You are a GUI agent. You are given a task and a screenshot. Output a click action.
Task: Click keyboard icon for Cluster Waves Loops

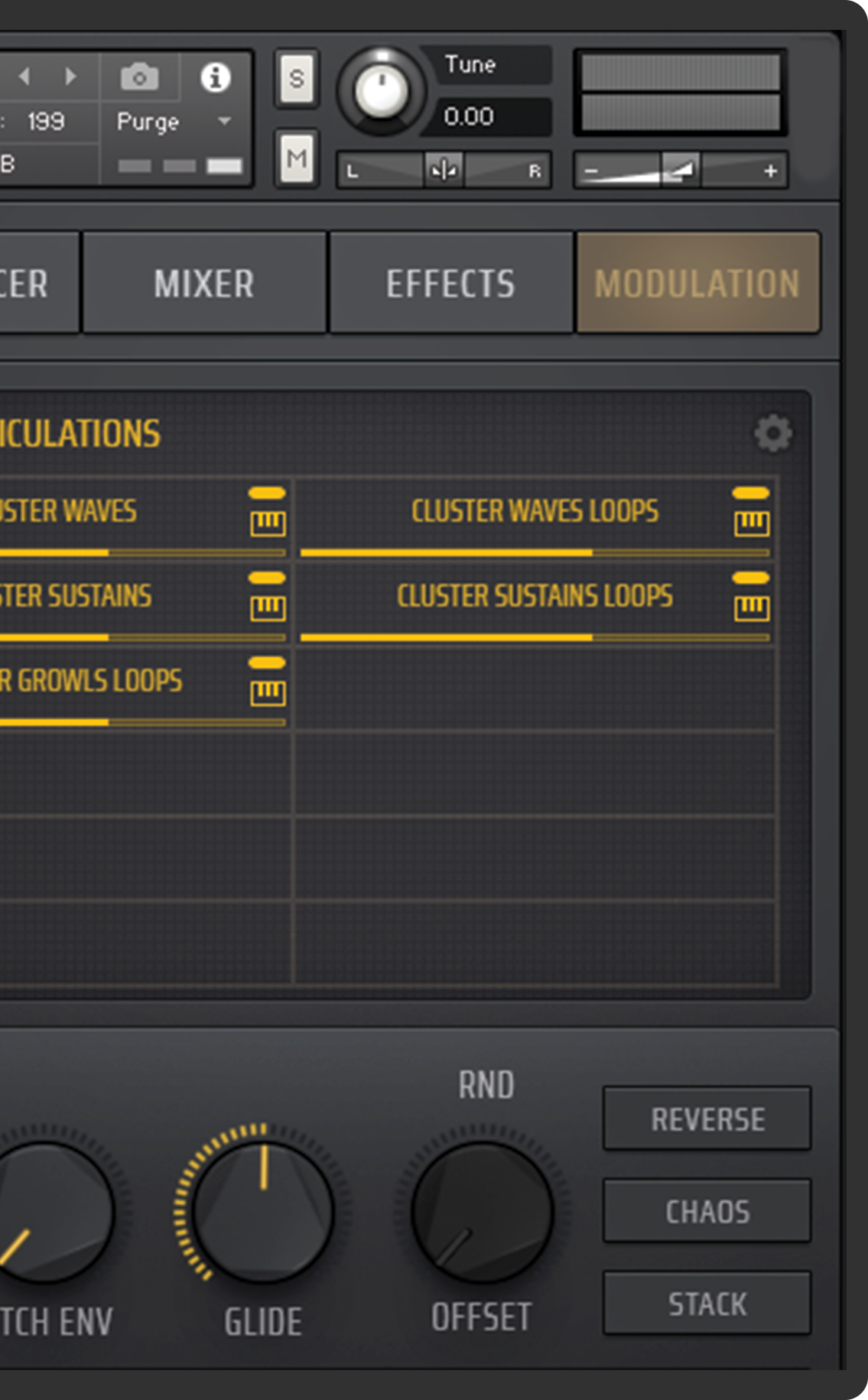pos(751,523)
